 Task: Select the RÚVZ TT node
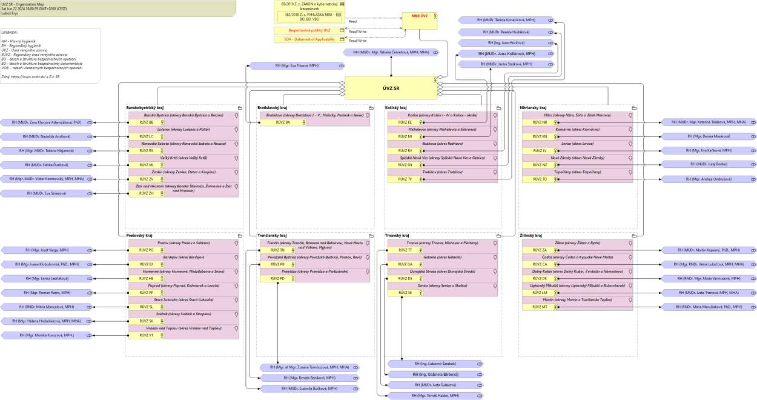point(405,250)
